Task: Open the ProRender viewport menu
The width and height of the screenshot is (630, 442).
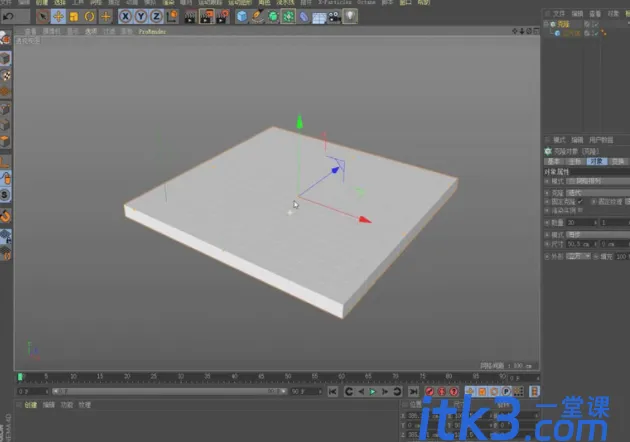Action: (x=152, y=31)
